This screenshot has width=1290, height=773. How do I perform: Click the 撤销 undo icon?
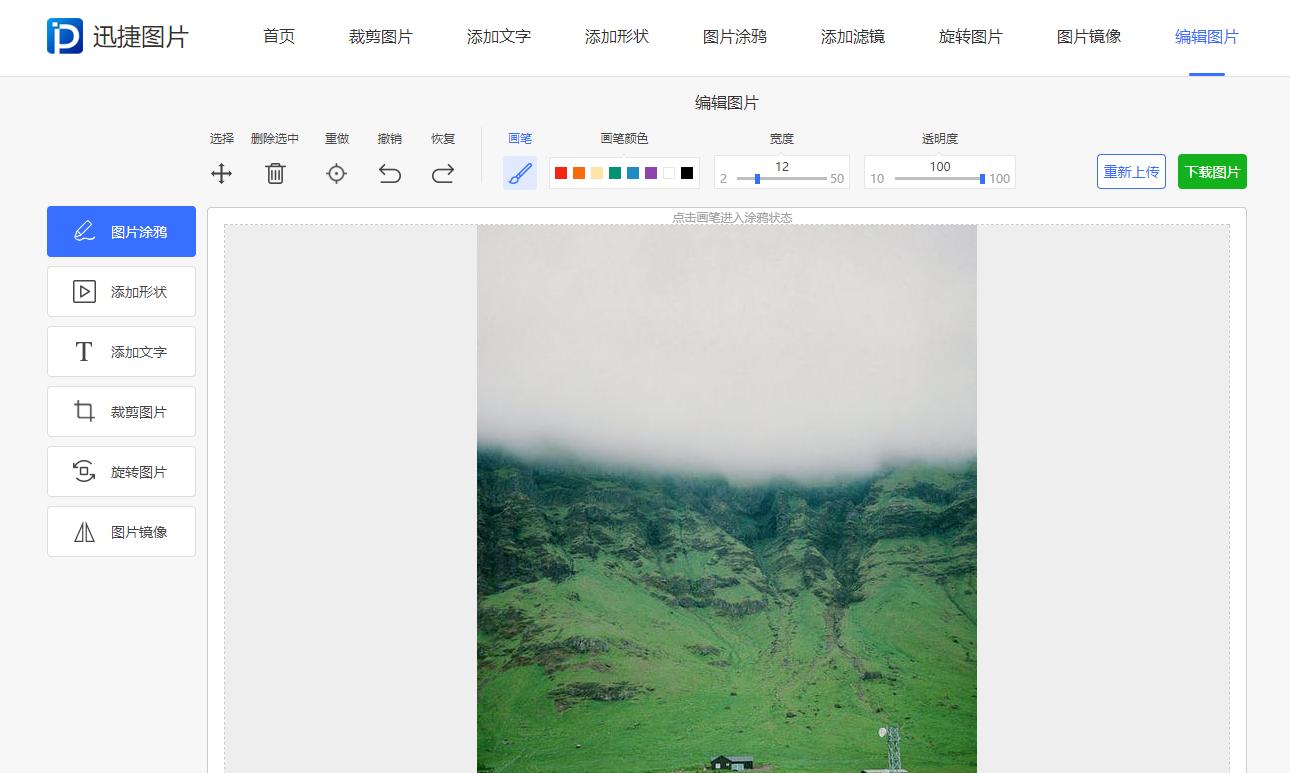(390, 173)
